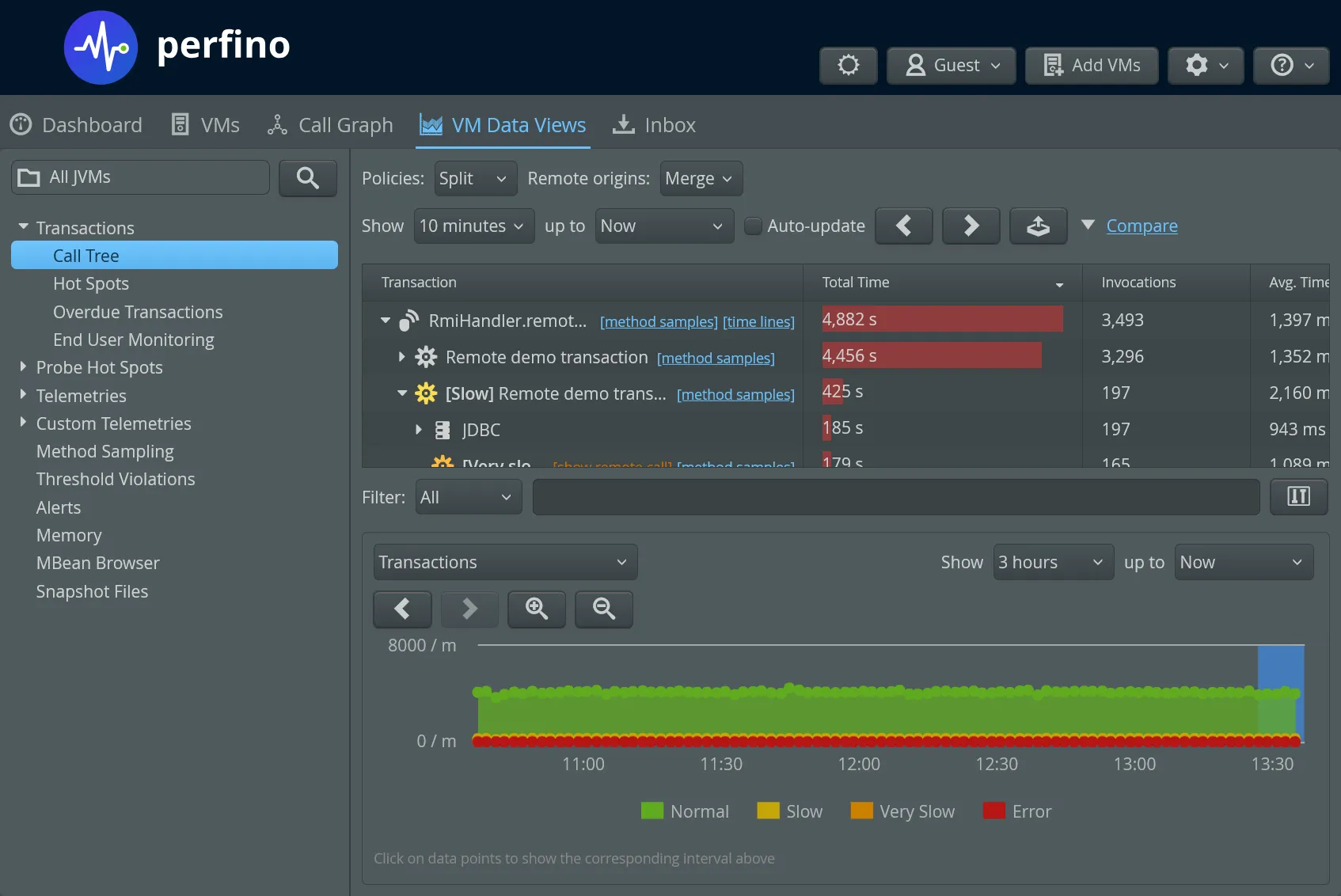Viewport: 1341px width, 896px height.
Task: Click the back arrow next to Auto-update
Action: coord(903,226)
